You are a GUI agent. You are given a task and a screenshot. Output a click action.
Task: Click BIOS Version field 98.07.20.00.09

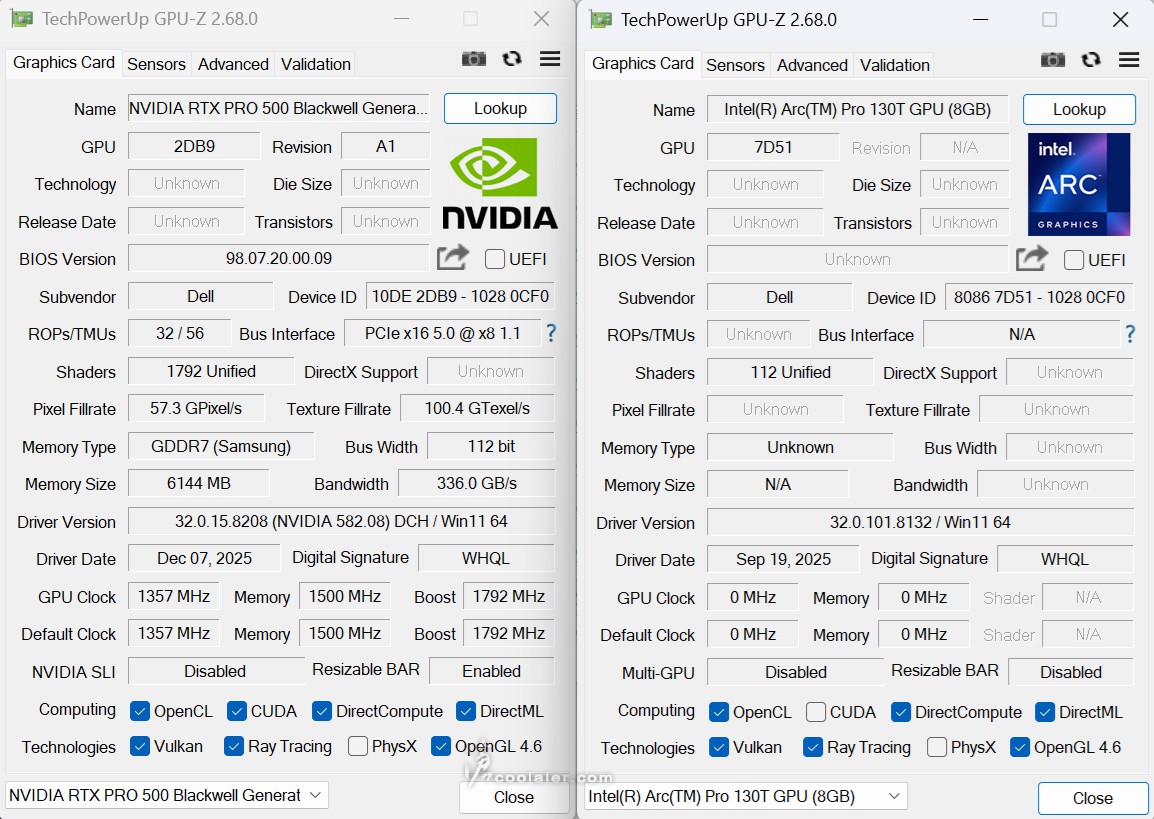[278, 258]
